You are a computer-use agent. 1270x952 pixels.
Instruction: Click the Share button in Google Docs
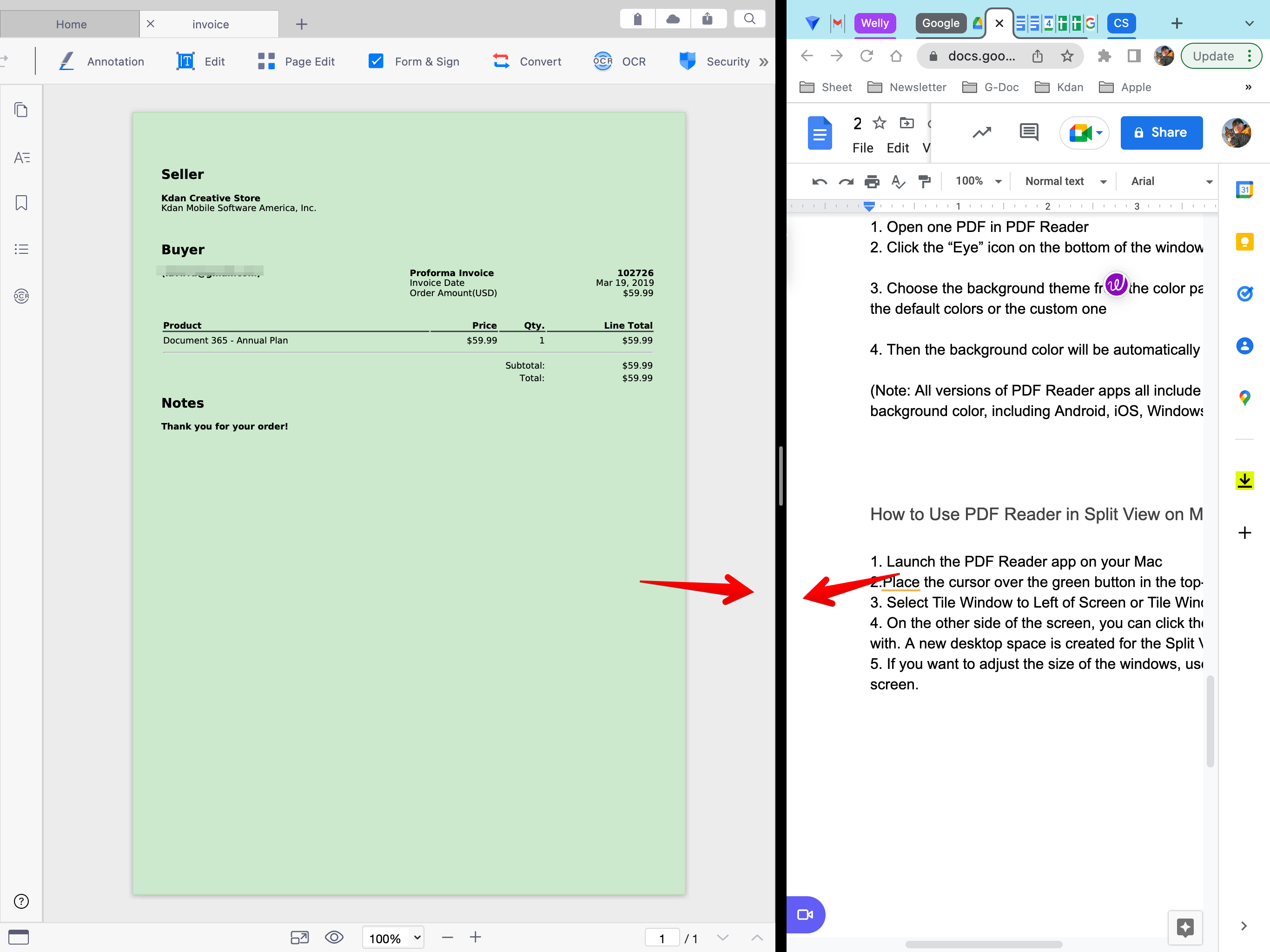tap(1162, 132)
